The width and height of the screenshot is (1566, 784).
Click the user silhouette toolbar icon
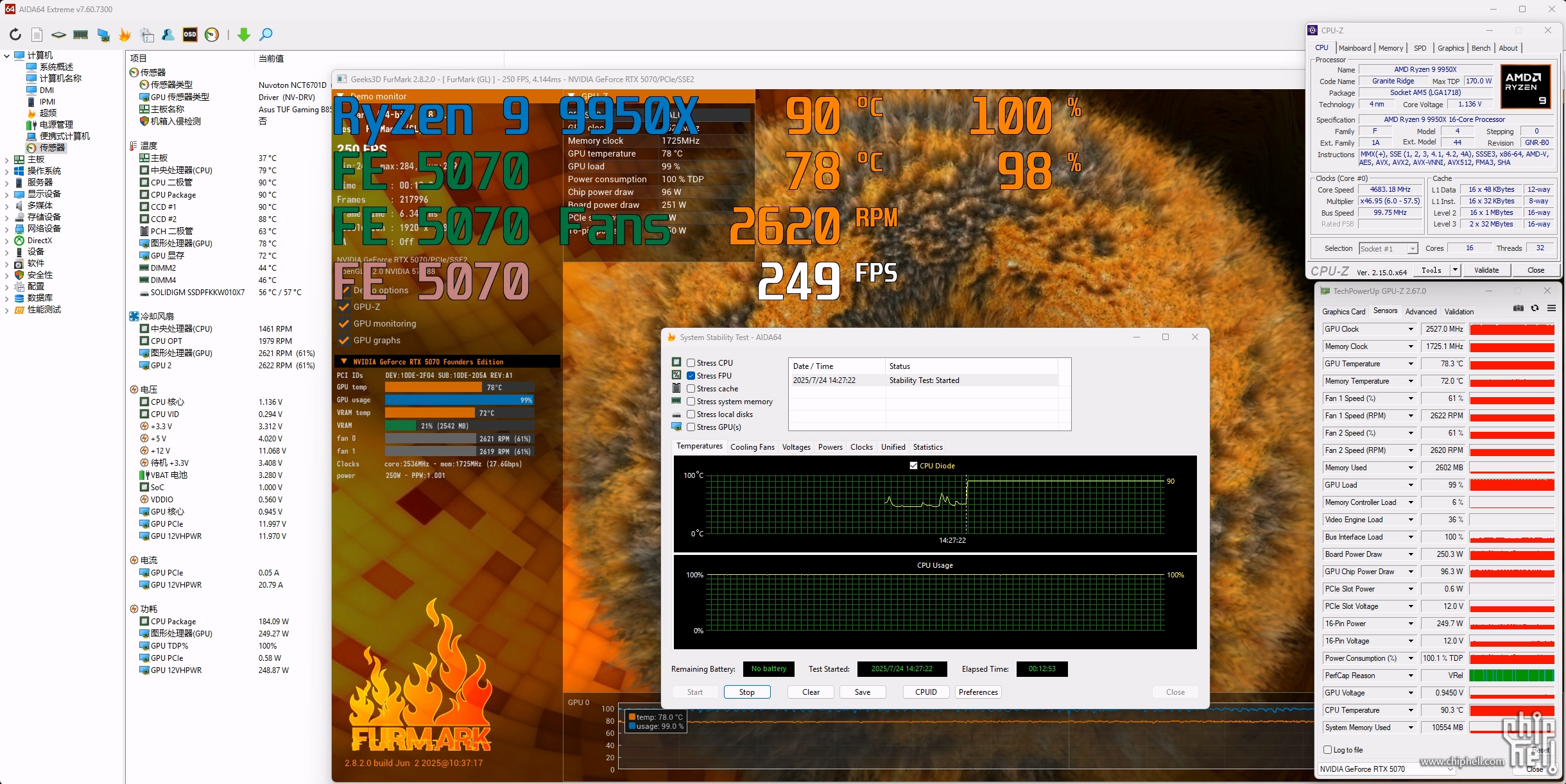(x=168, y=35)
